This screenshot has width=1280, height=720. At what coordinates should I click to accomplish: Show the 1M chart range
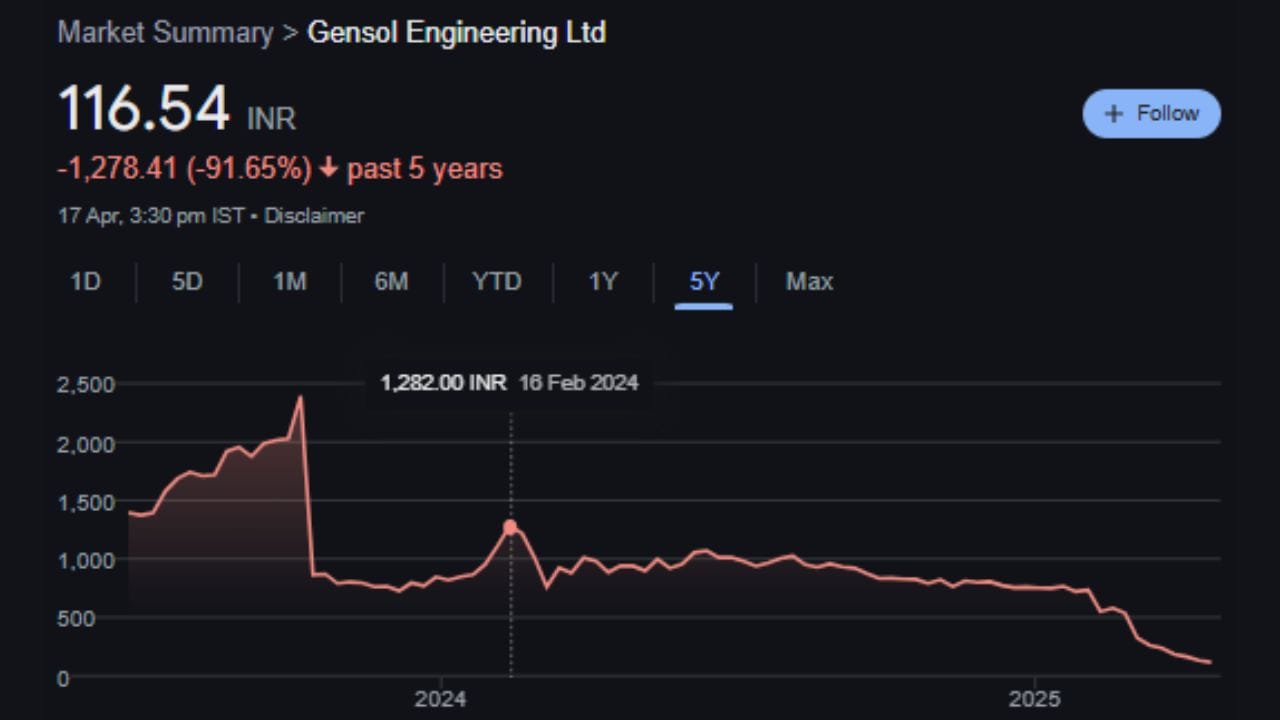coord(289,282)
